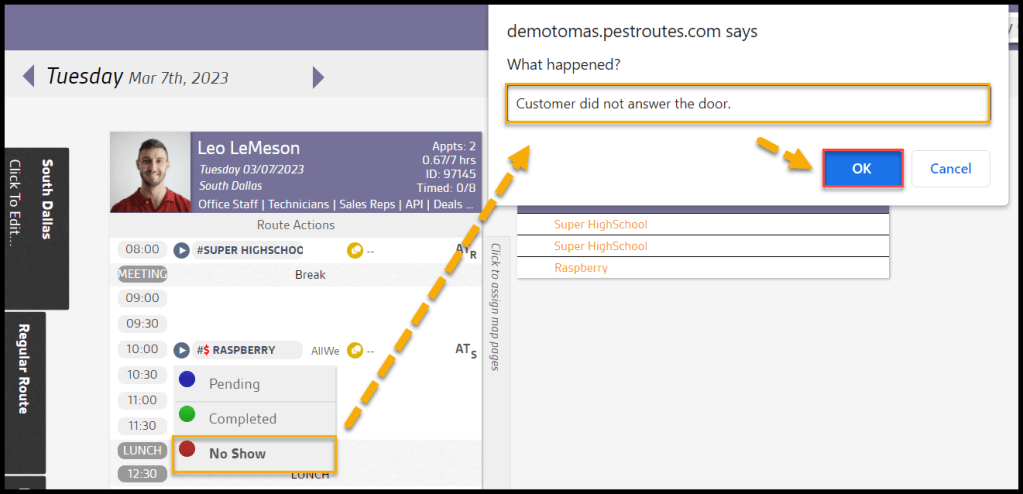
Task: Click yellow chat icon on Raspberry row
Action: tap(354, 350)
